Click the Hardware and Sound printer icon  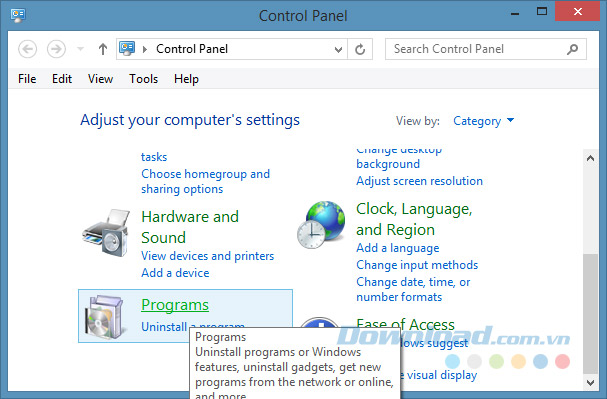(106, 233)
